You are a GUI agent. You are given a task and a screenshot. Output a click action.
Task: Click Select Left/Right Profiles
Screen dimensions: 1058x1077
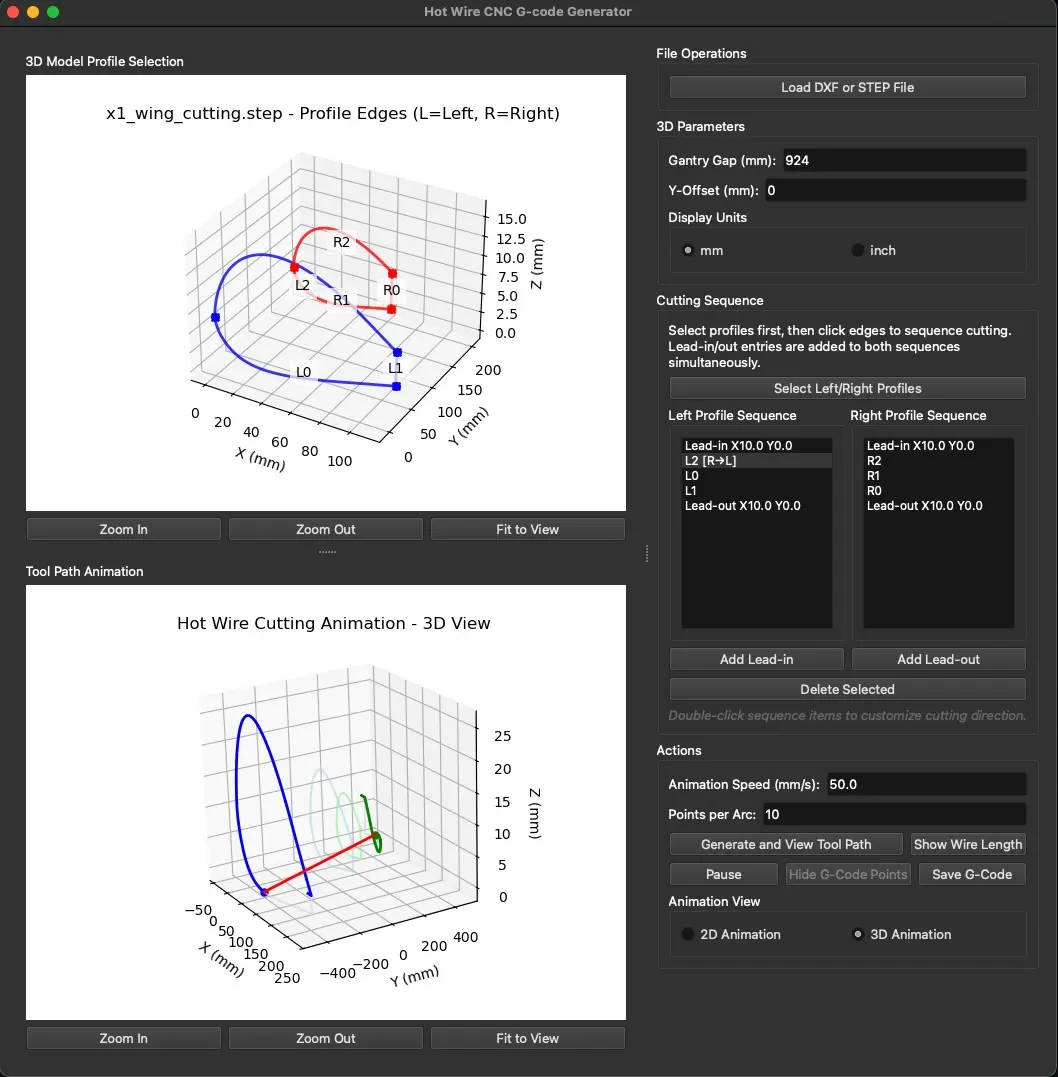click(x=846, y=388)
